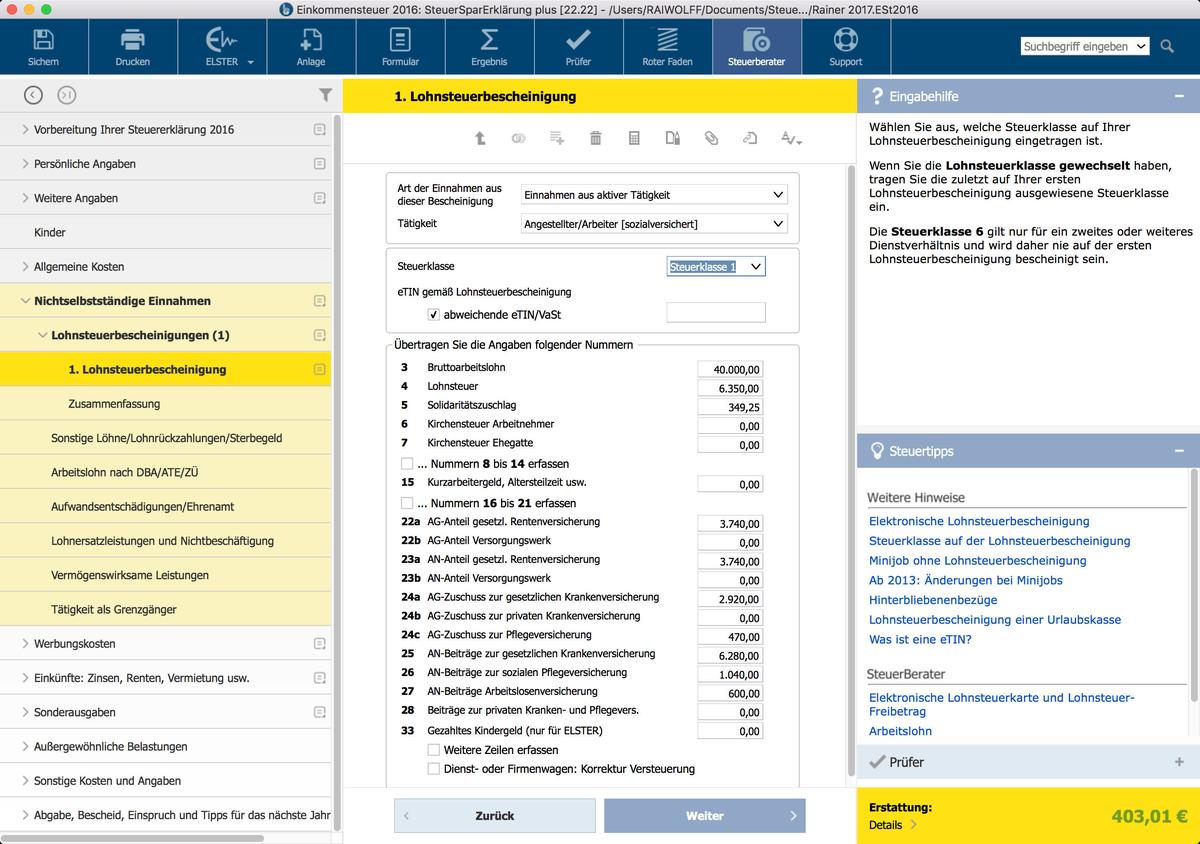Open the Drucken print function
1200x844 pixels.
pos(132,47)
